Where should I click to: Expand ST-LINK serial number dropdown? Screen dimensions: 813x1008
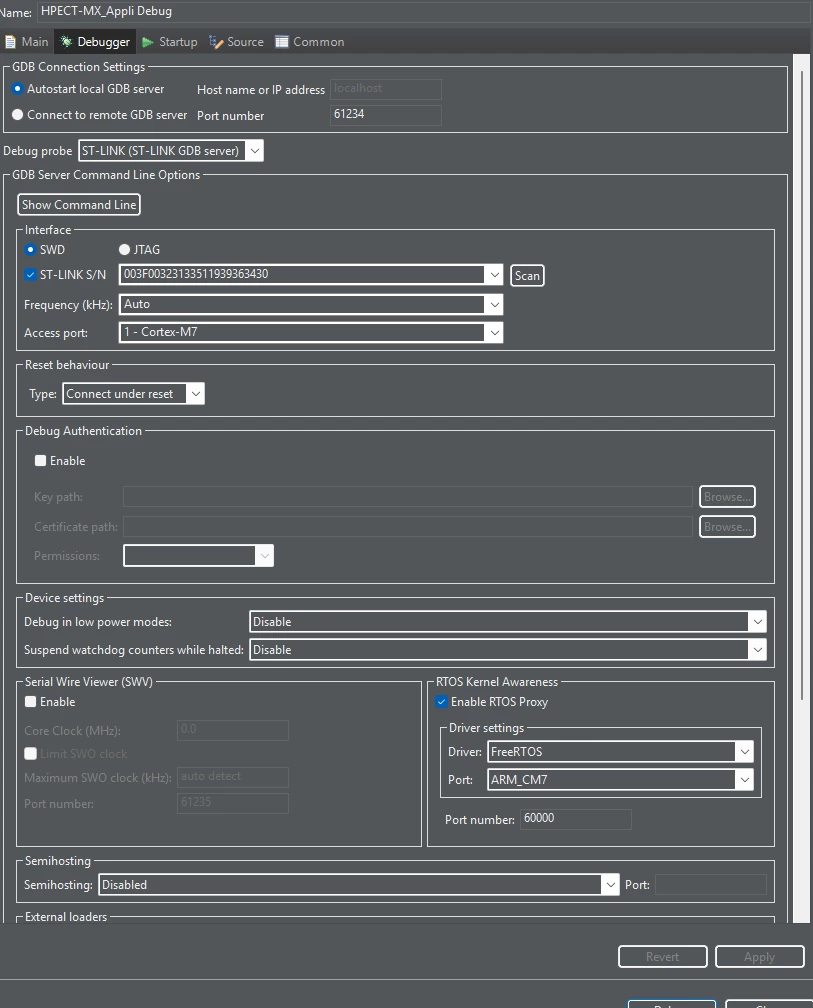494,274
